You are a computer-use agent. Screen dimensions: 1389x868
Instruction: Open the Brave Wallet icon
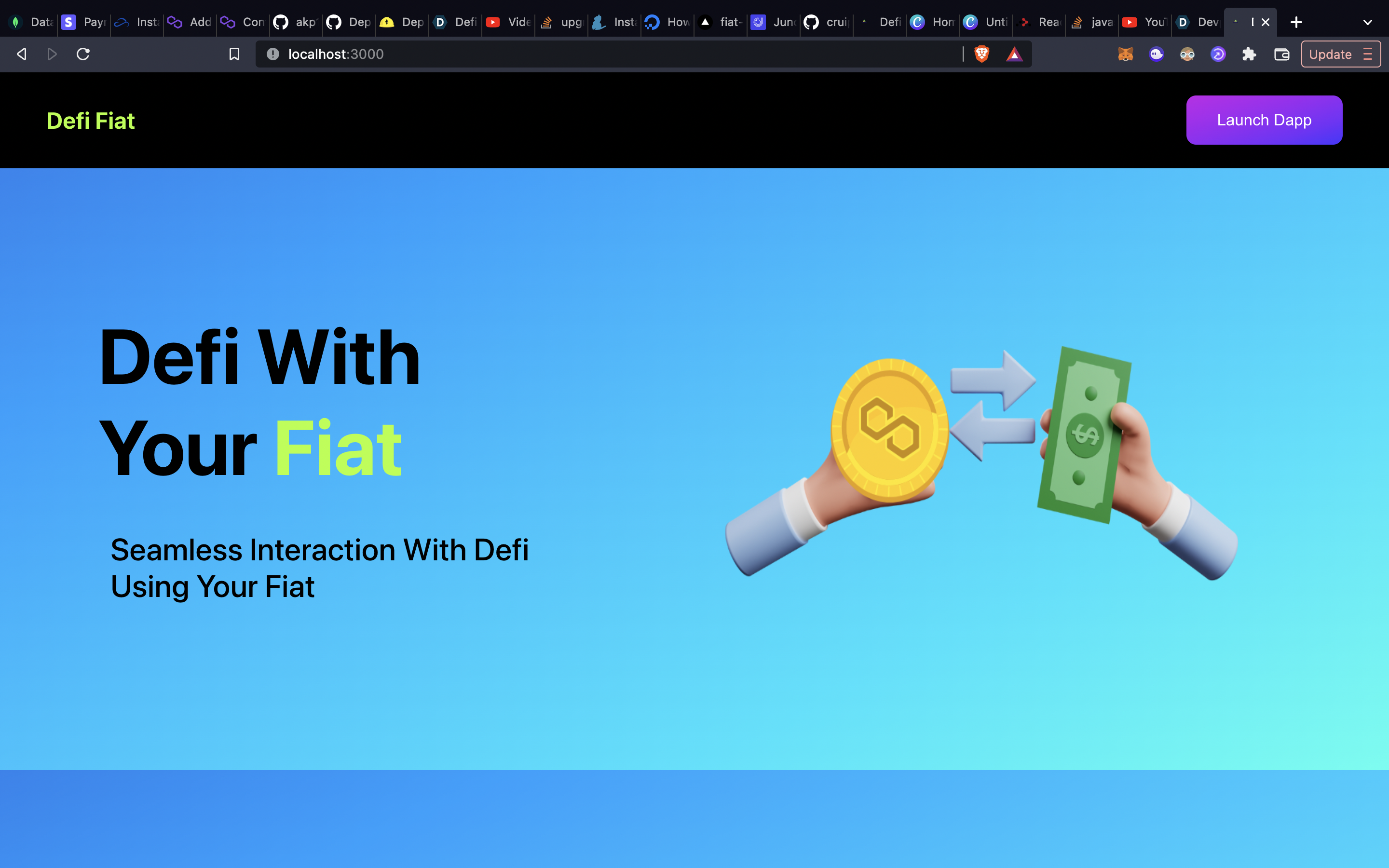point(1281,54)
